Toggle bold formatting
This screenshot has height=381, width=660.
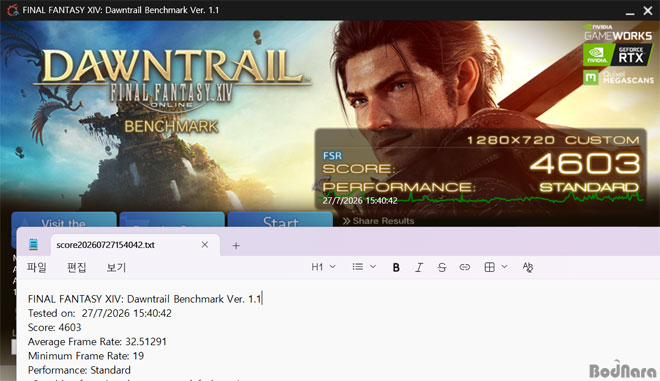click(x=396, y=267)
